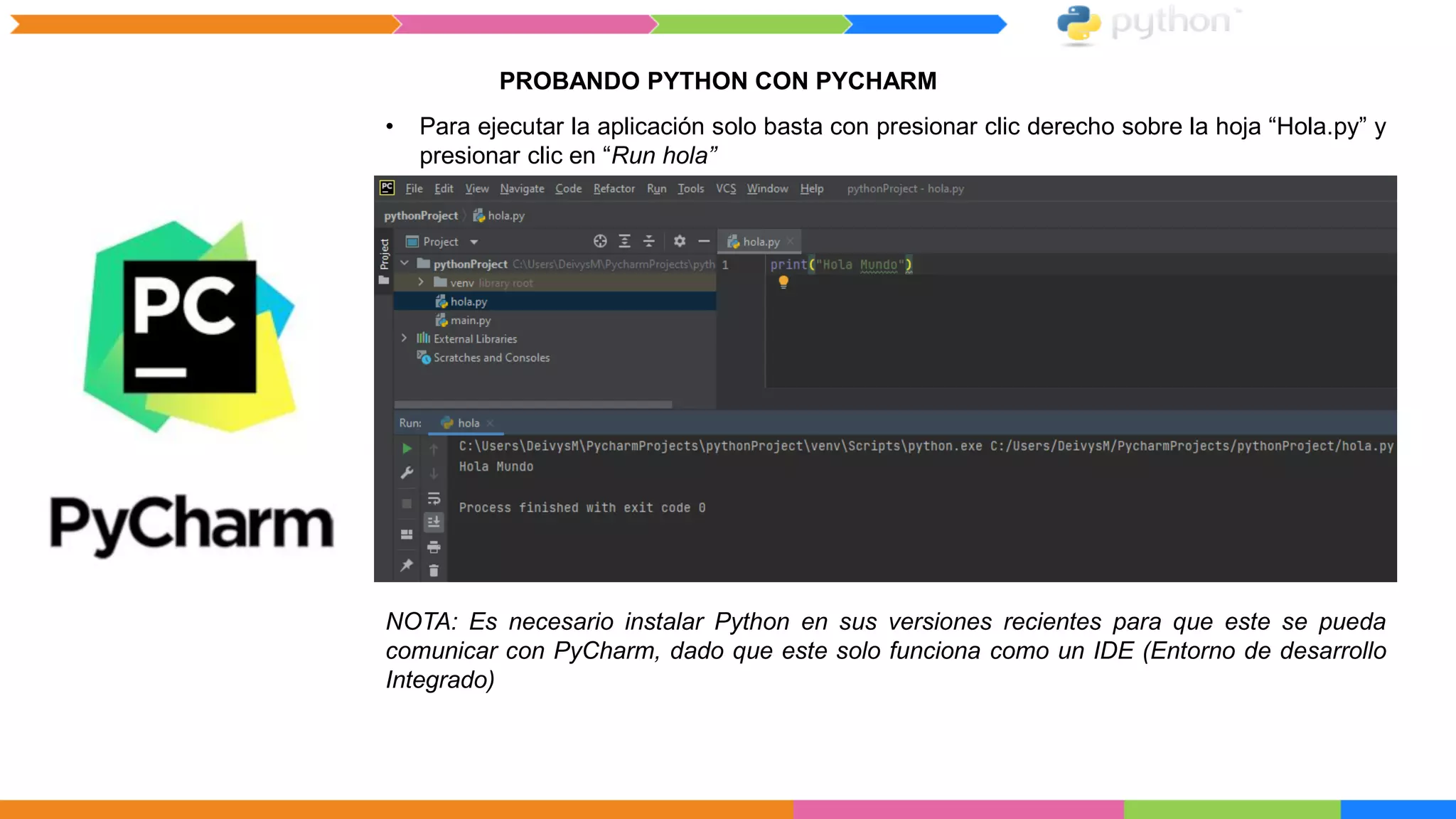Click the Stop square button in Run panel
Image resolution: width=1456 pixels, height=819 pixels.
[x=407, y=503]
